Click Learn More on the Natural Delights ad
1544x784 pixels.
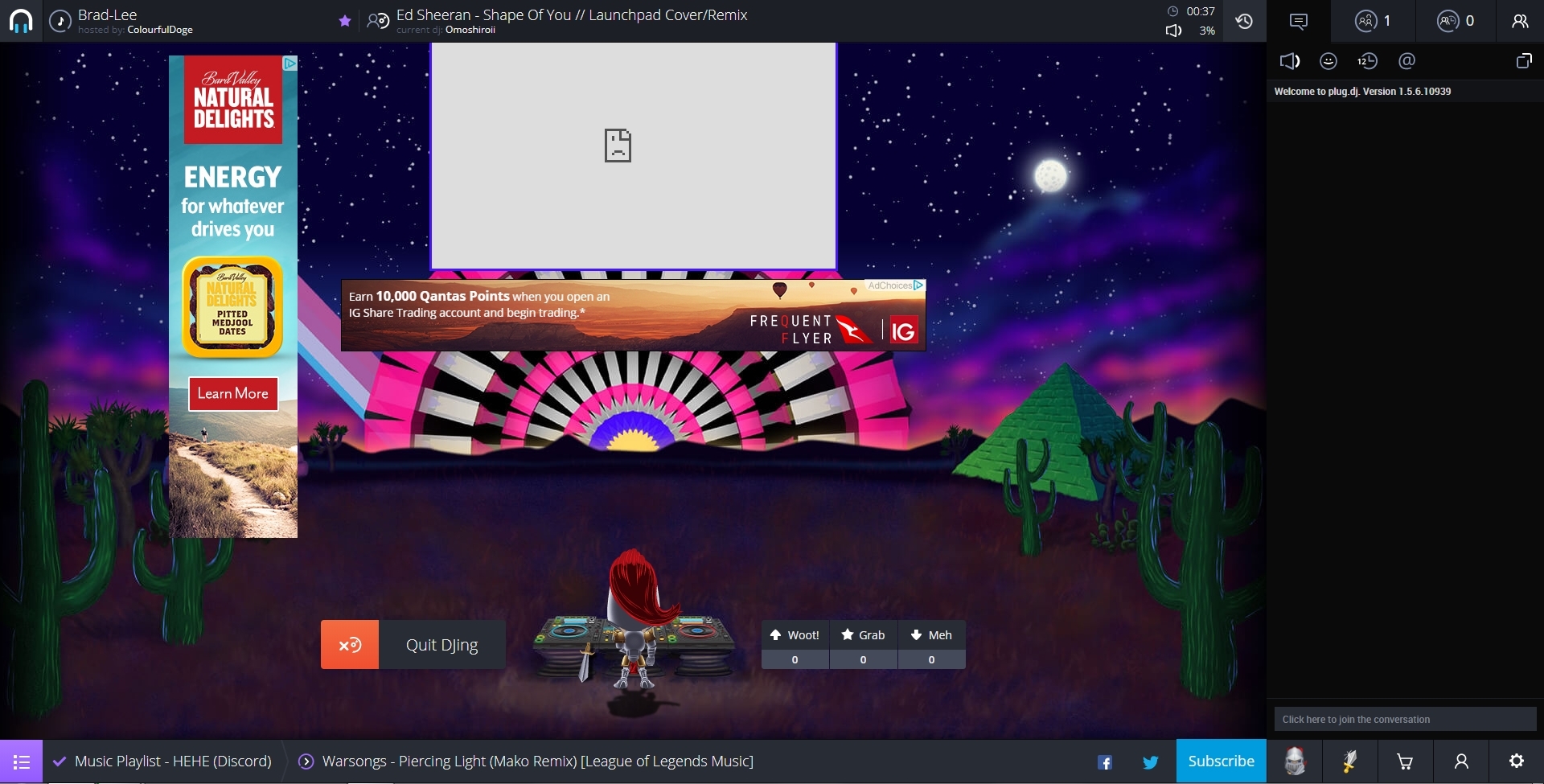point(233,394)
